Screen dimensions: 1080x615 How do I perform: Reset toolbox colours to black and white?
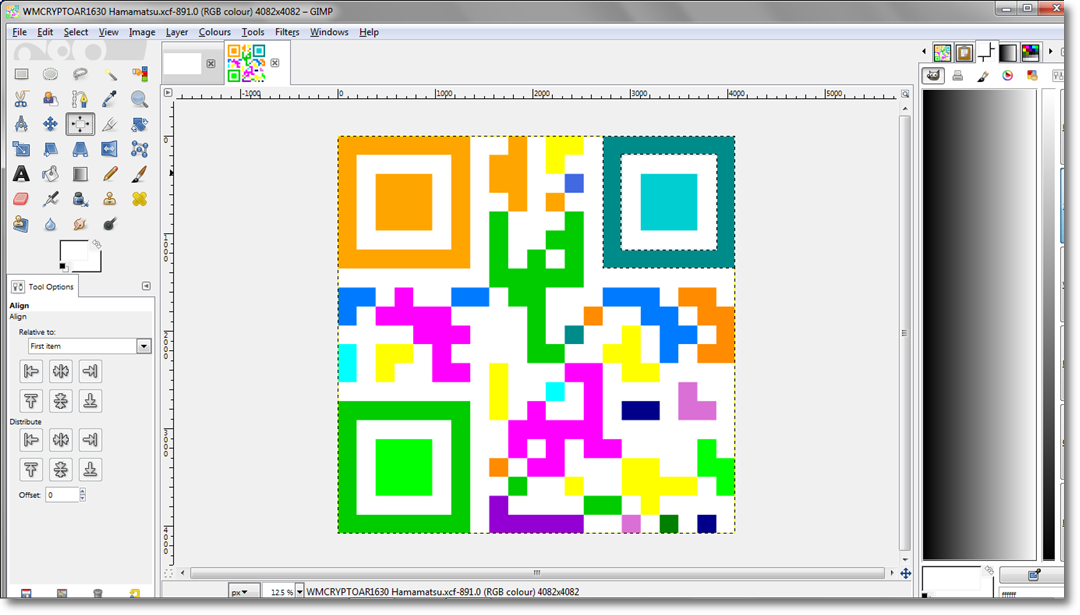point(63,267)
